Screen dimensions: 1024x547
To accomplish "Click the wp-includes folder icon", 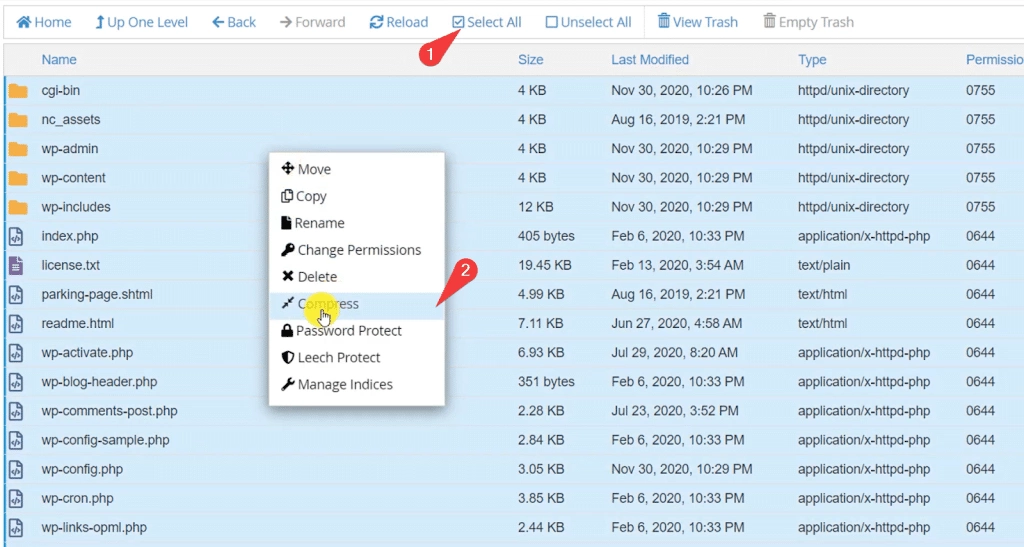I will [18, 208].
